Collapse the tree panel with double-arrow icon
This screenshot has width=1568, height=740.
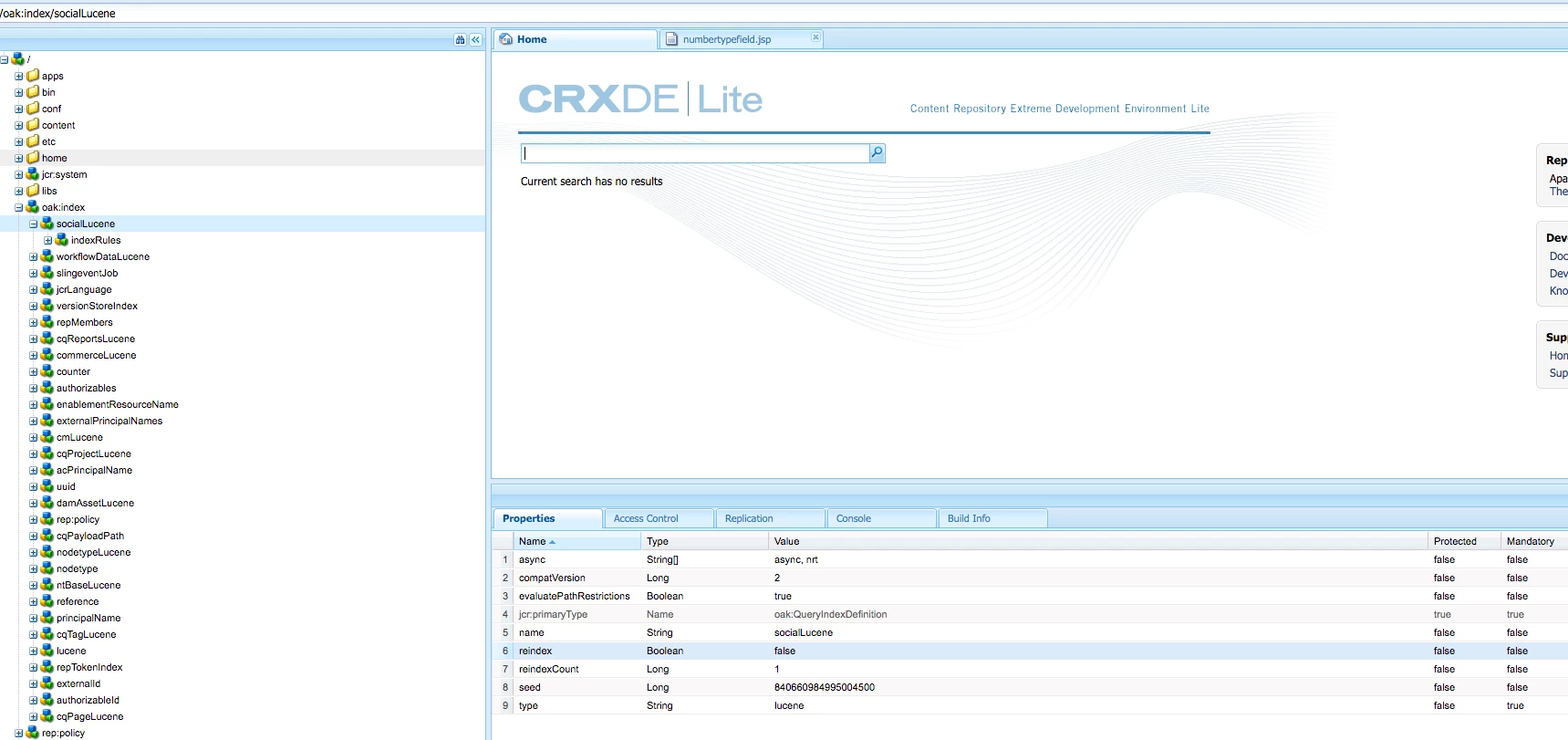pyautogui.click(x=475, y=40)
